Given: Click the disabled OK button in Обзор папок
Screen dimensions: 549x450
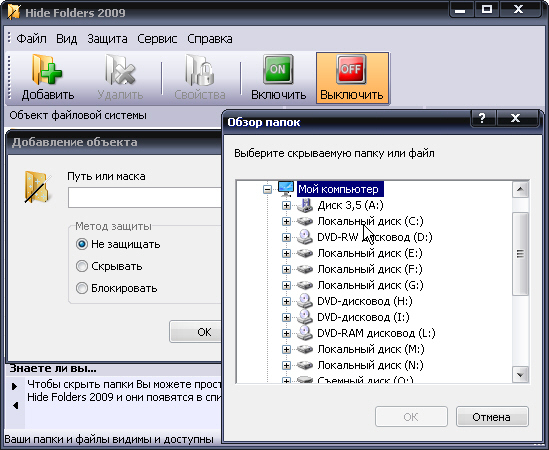Looking at the screenshot, I should click(x=411, y=417).
